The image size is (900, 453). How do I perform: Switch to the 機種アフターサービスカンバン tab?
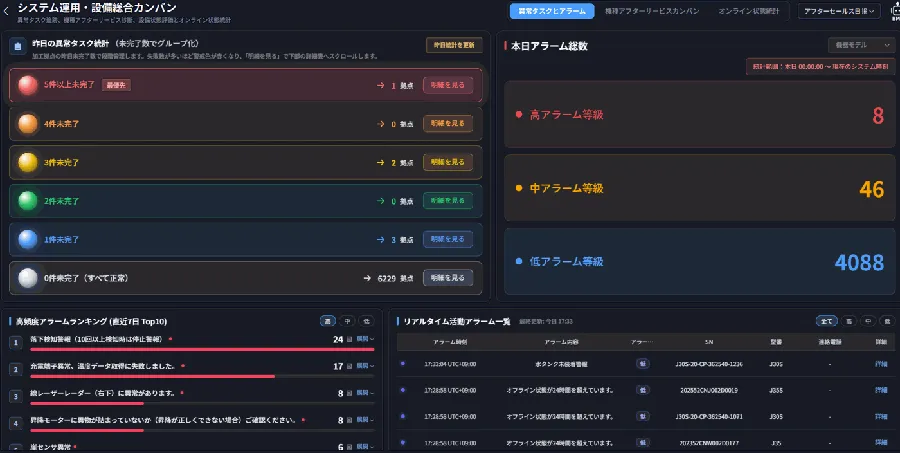[x=652, y=11]
